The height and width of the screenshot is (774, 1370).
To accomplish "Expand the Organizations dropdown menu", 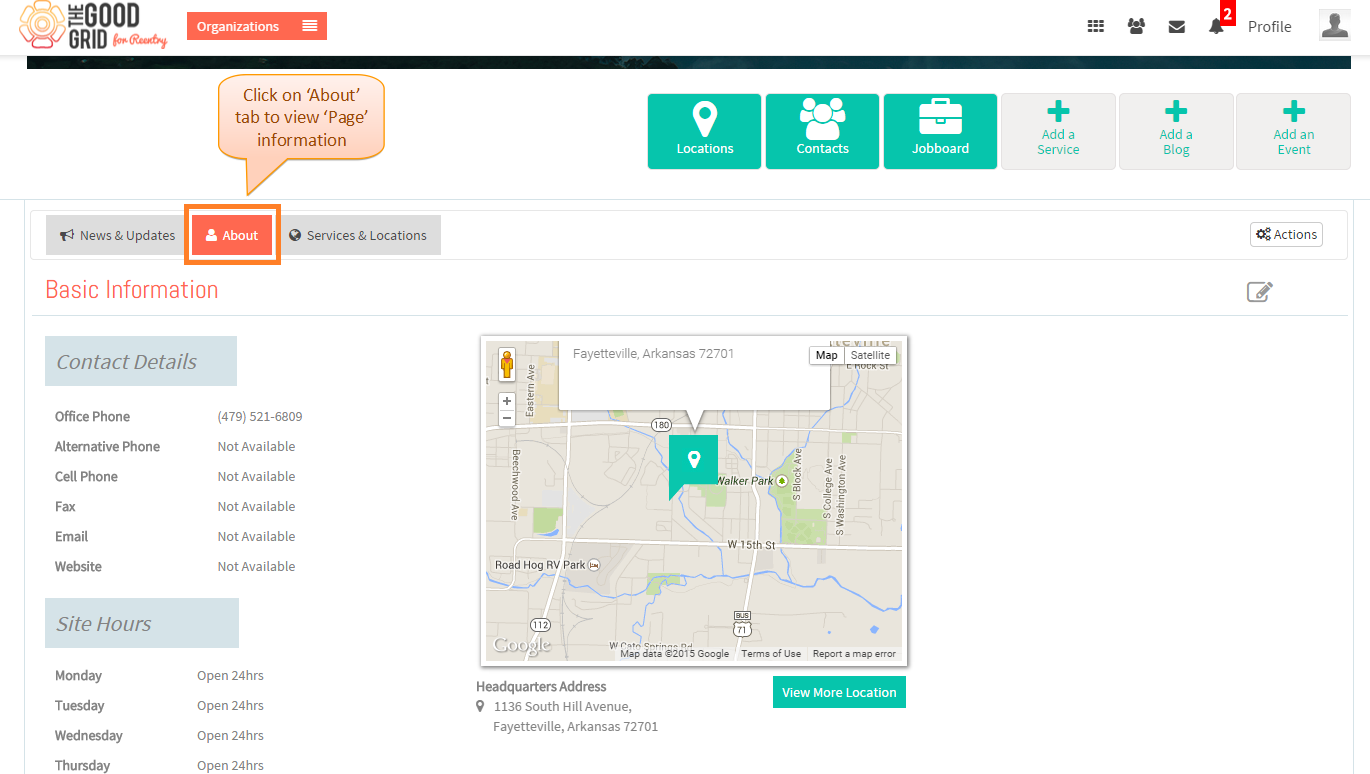I will [x=257, y=26].
